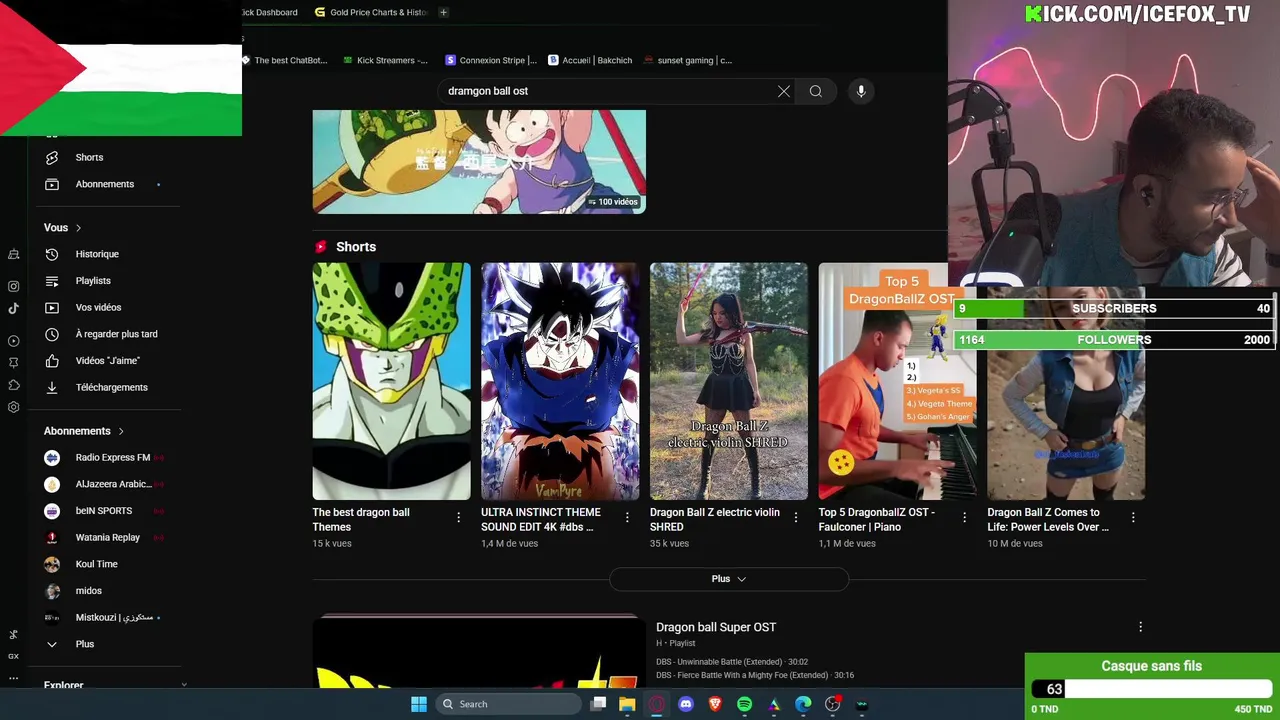Play The best dragon ball Themes Cell short
This screenshot has height=720, width=1280.
pyautogui.click(x=391, y=381)
